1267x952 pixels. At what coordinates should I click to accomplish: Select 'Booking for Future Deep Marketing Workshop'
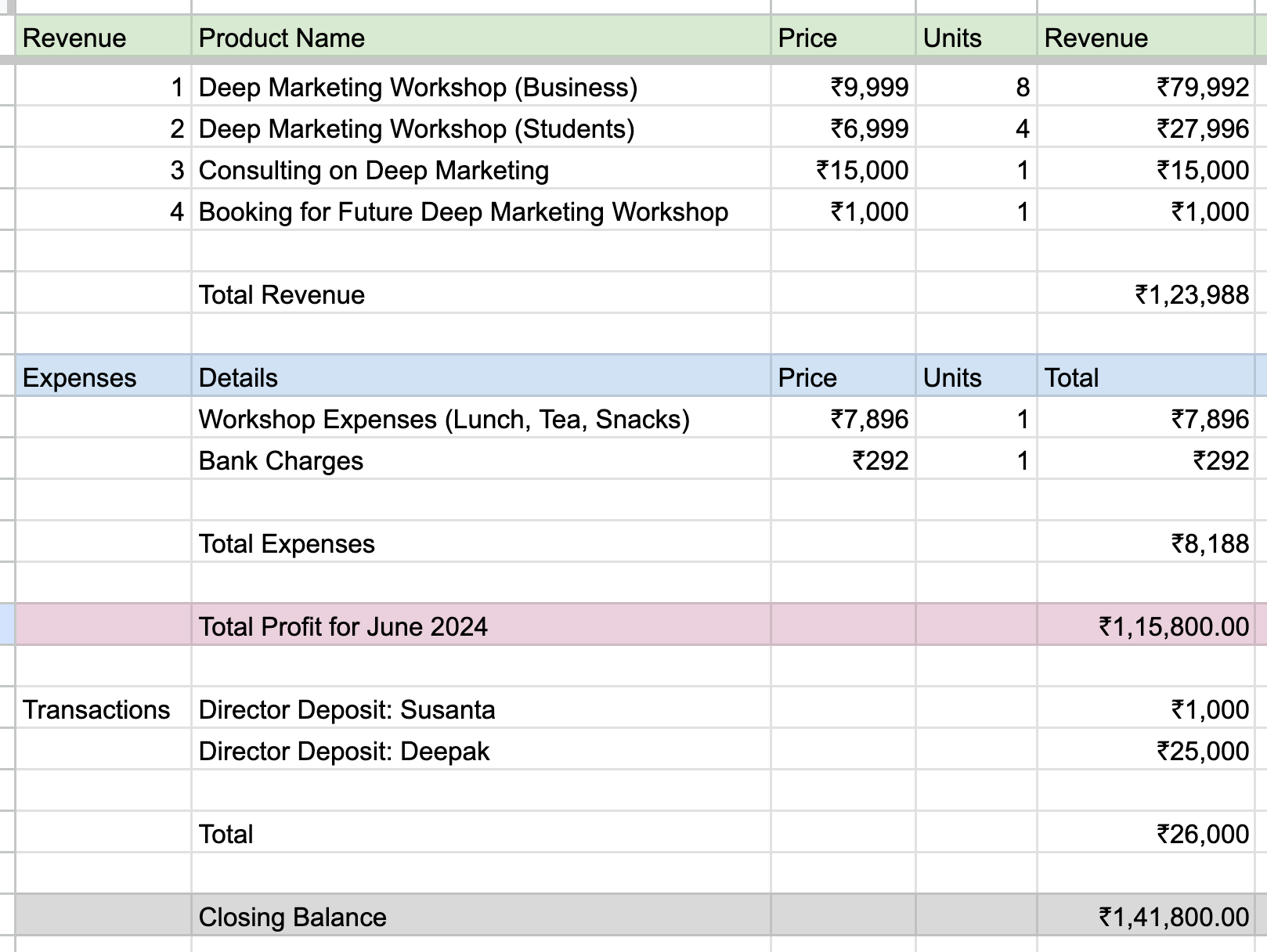[481, 211]
